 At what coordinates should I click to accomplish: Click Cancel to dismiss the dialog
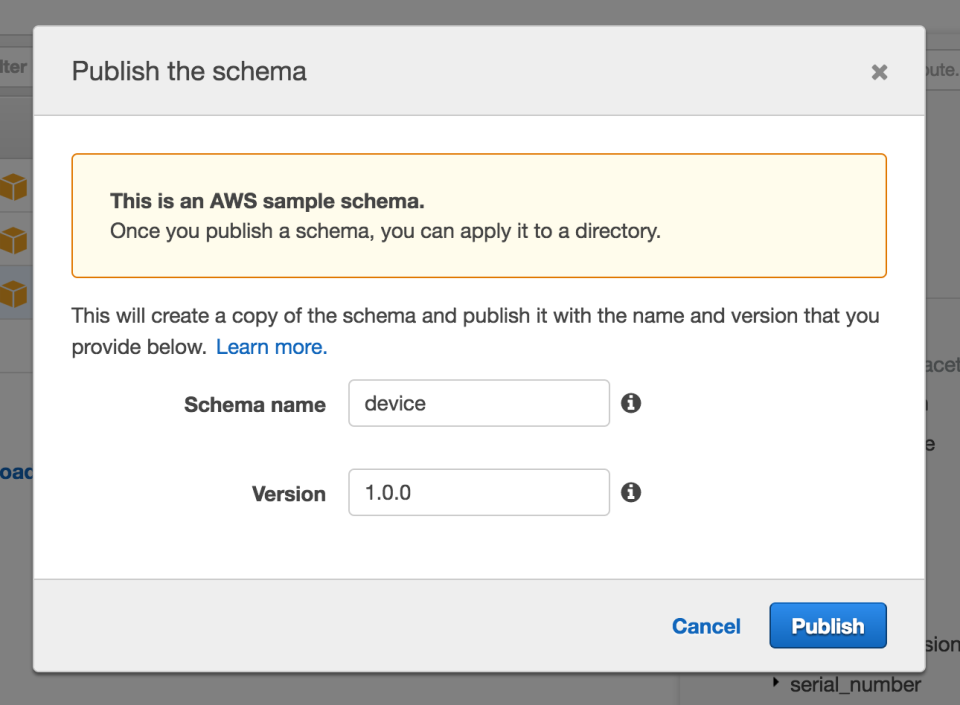click(706, 625)
